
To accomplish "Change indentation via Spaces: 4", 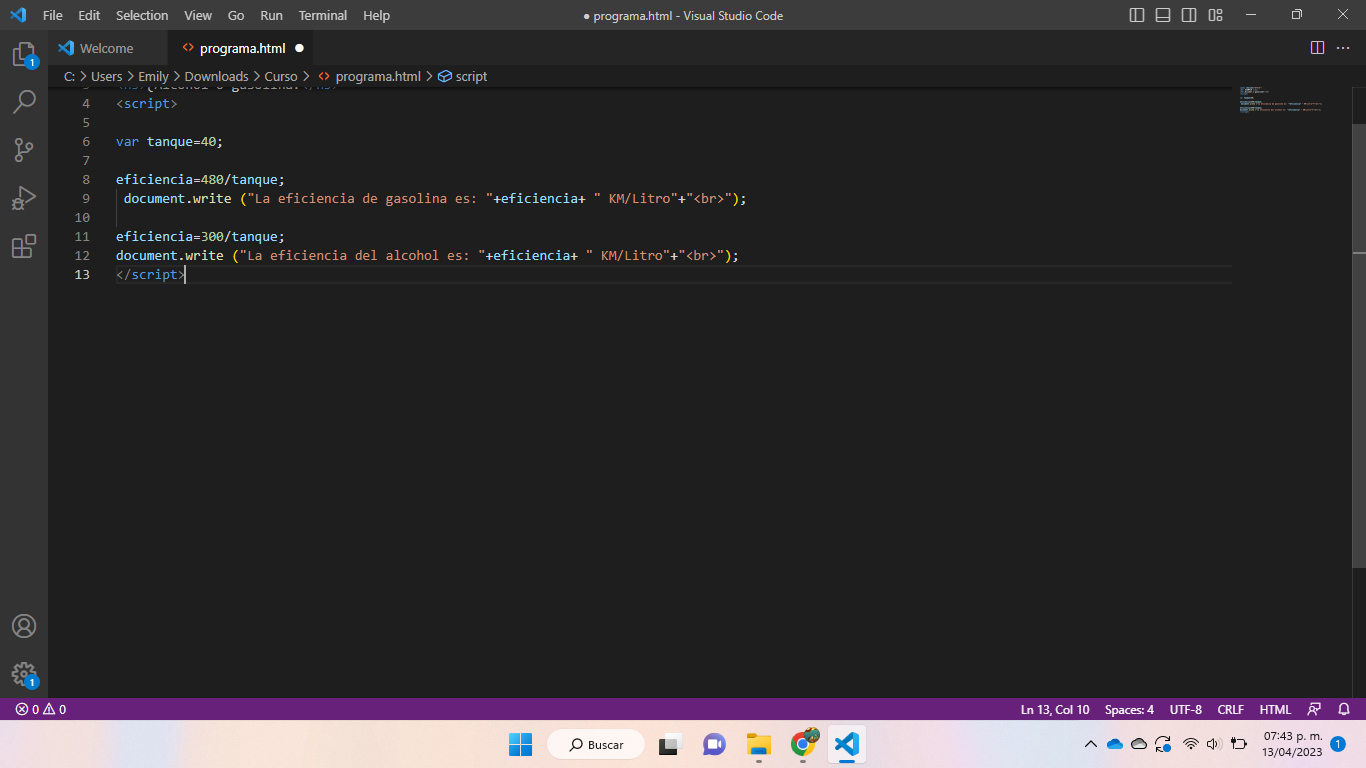I will click(x=1129, y=709).
